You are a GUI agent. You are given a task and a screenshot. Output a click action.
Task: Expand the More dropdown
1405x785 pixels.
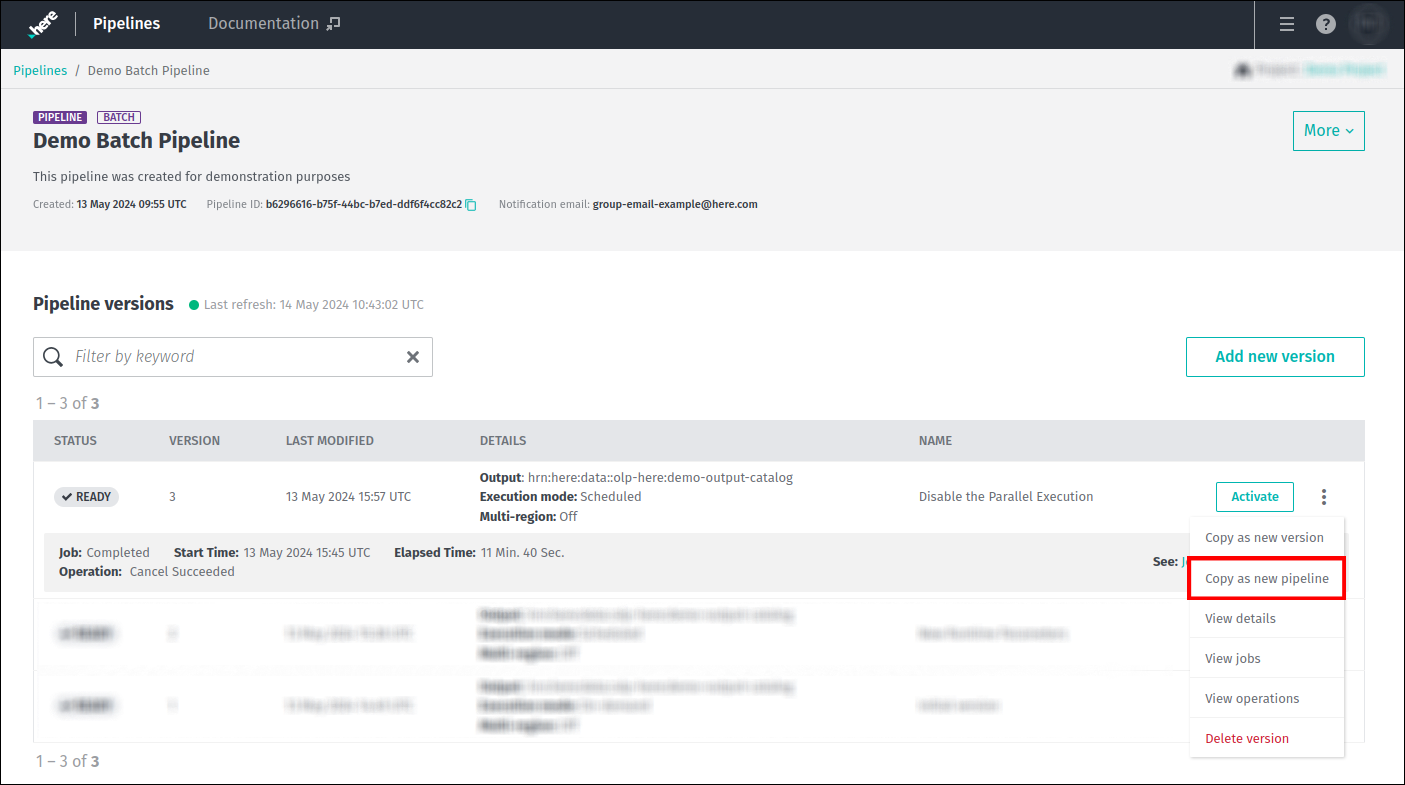click(1328, 130)
